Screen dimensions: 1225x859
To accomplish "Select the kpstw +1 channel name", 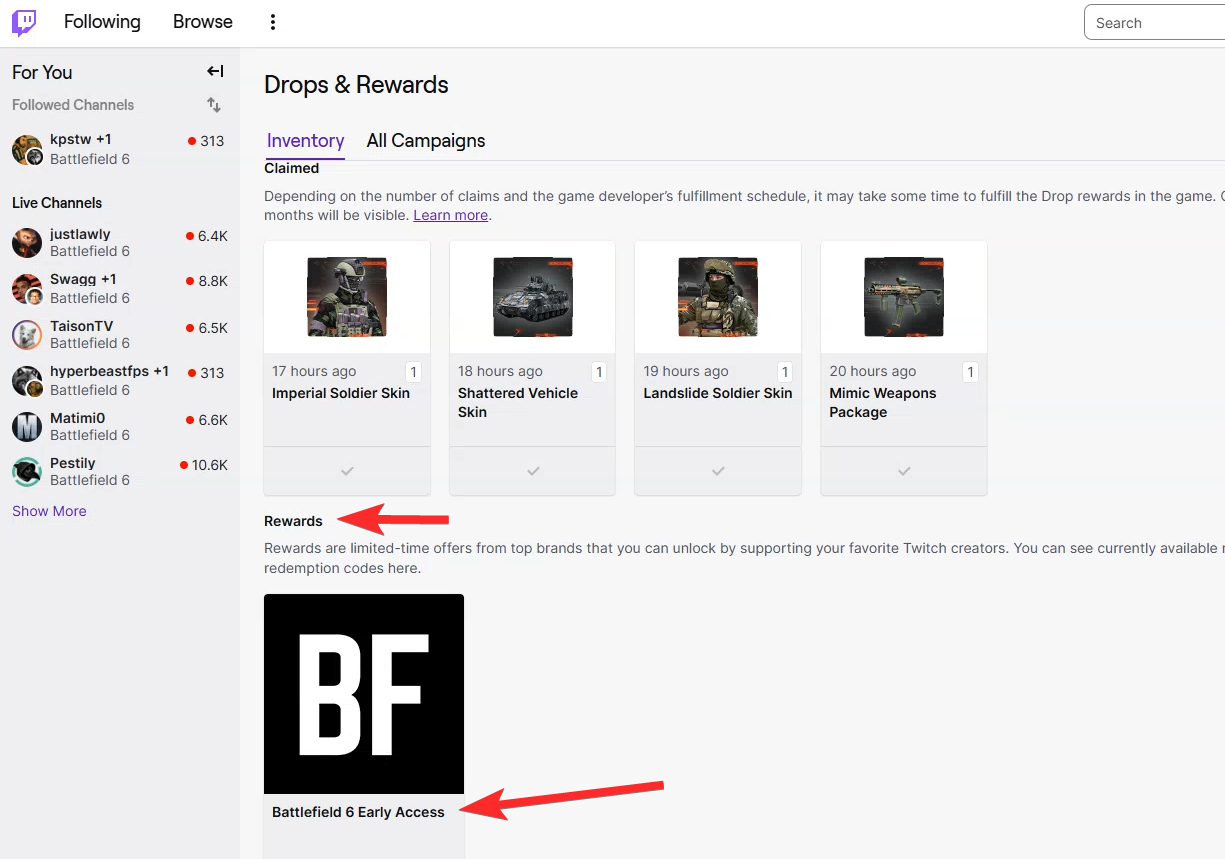I will coord(81,139).
